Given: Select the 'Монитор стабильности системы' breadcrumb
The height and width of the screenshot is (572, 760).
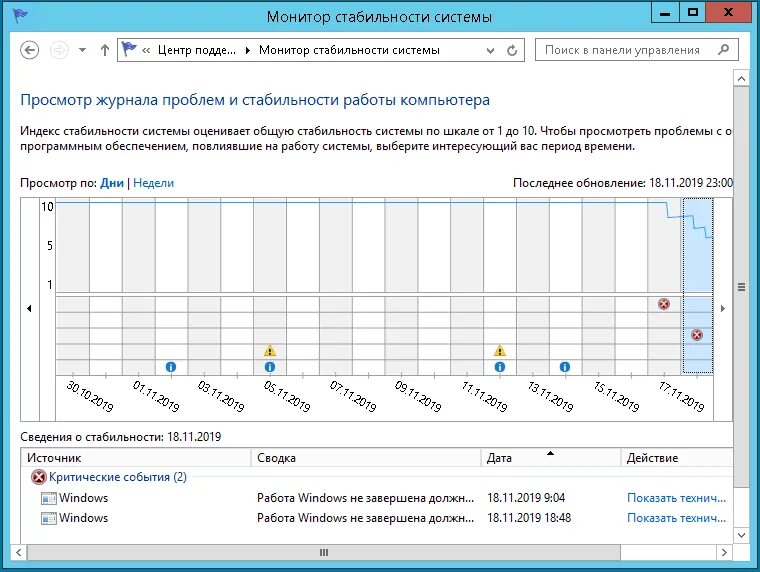Looking at the screenshot, I should coord(349,50).
